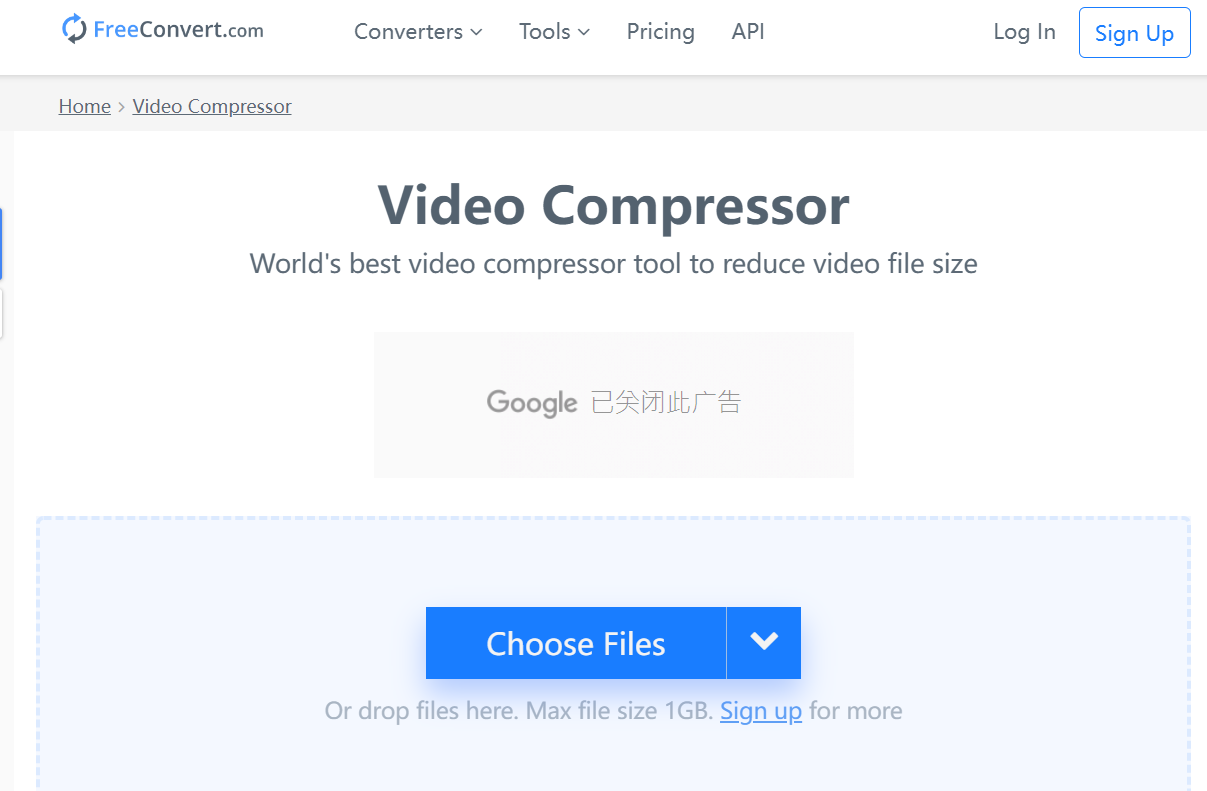Click the Google logo in the closed ad
The height and width of the screenshot is (791, 1207).
point(532,403)
